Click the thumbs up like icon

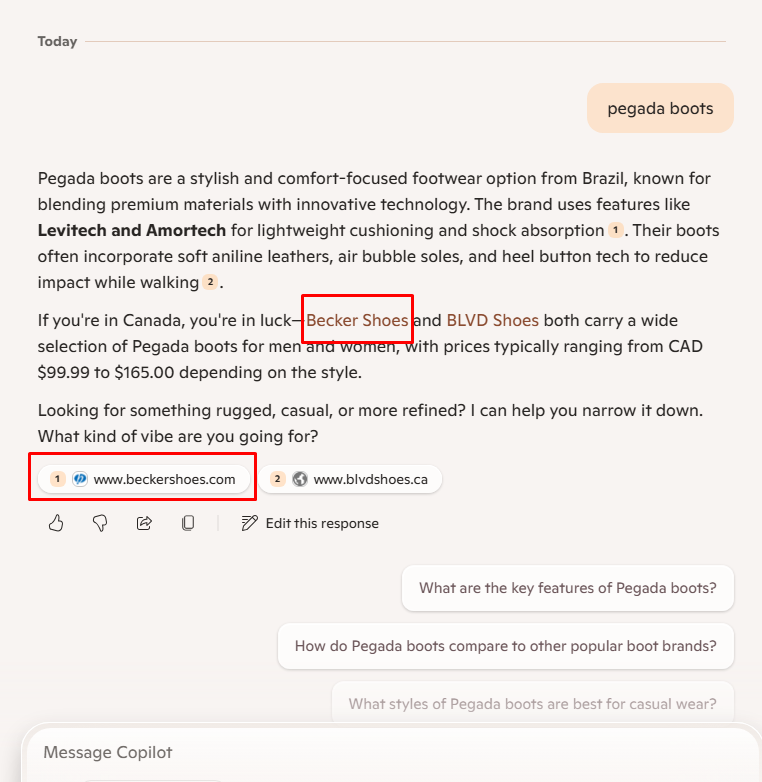56,523
